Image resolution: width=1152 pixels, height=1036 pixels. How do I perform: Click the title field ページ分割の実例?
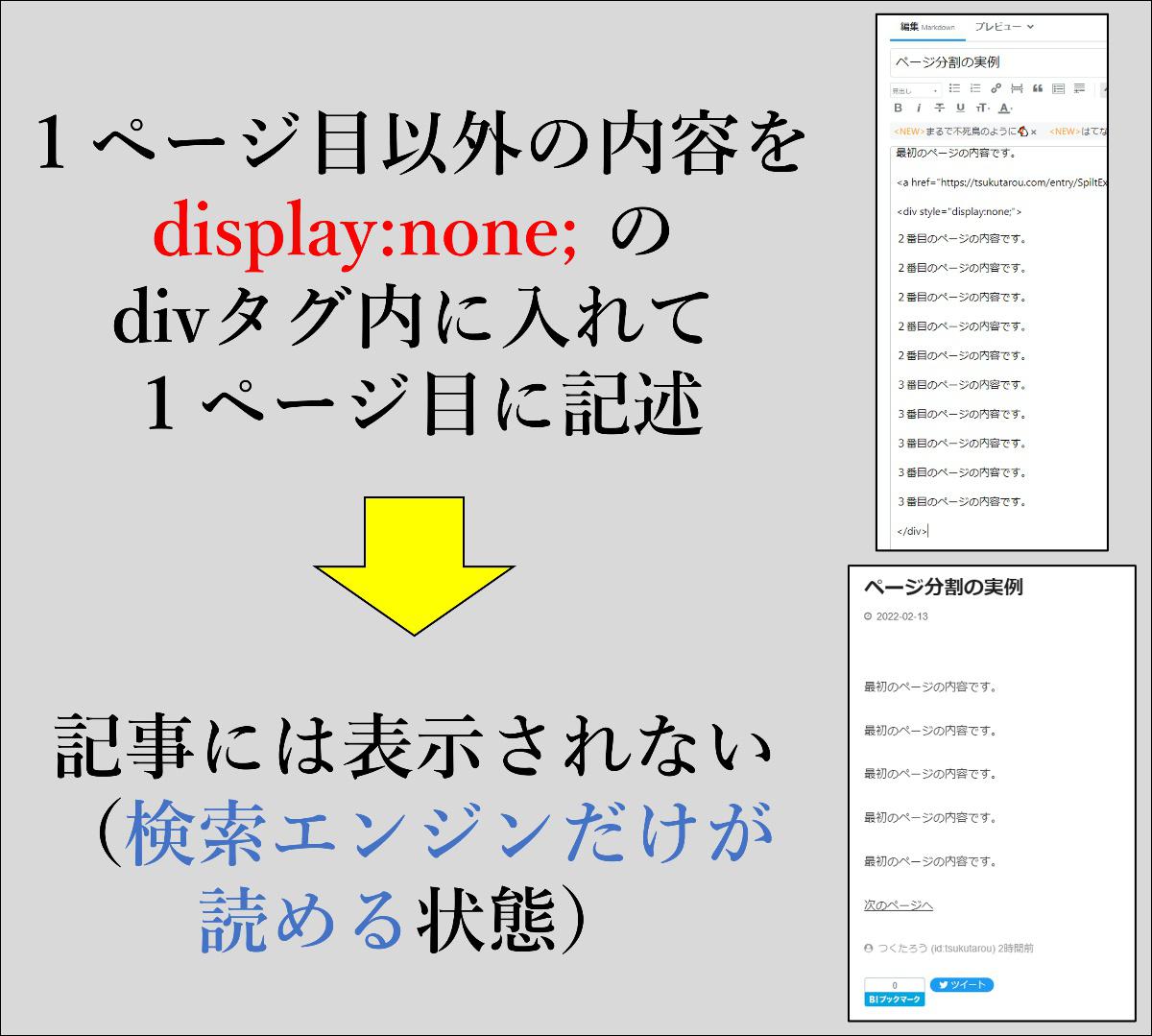point(998,62)
